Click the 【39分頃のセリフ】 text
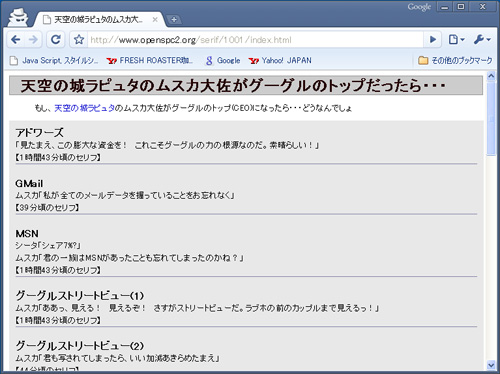This screenshot has width=500, height=374. [x=47, y=208]
